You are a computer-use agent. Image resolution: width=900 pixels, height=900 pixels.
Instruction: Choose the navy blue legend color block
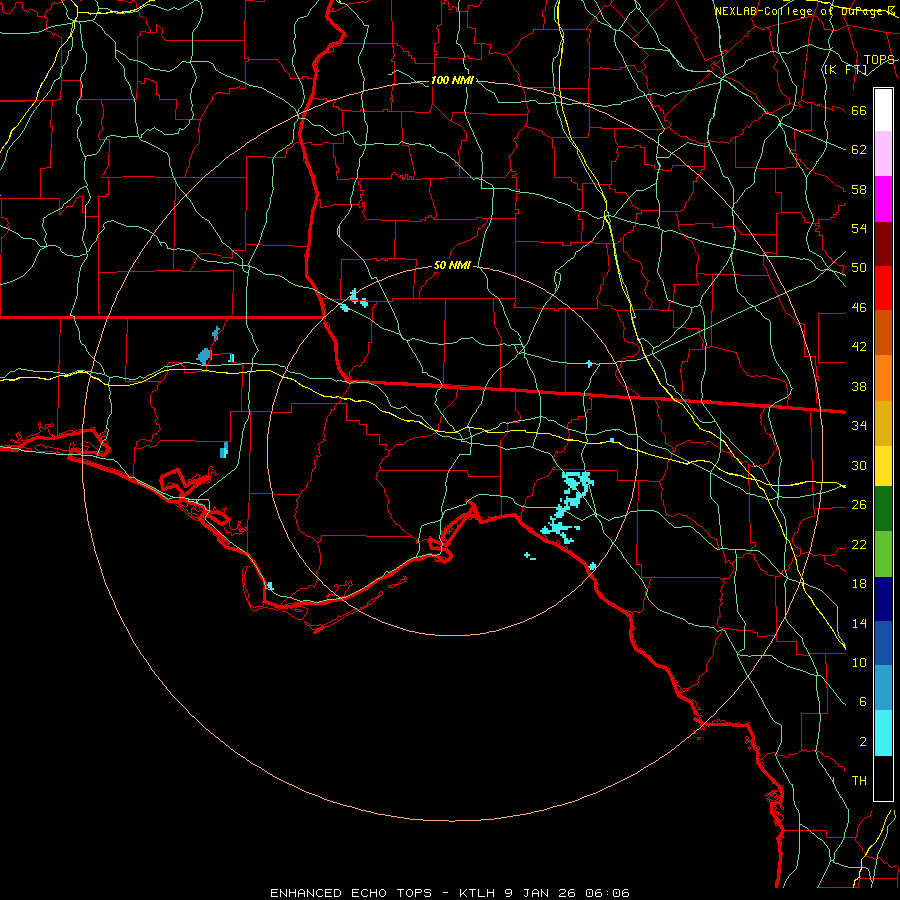[883, 599]
